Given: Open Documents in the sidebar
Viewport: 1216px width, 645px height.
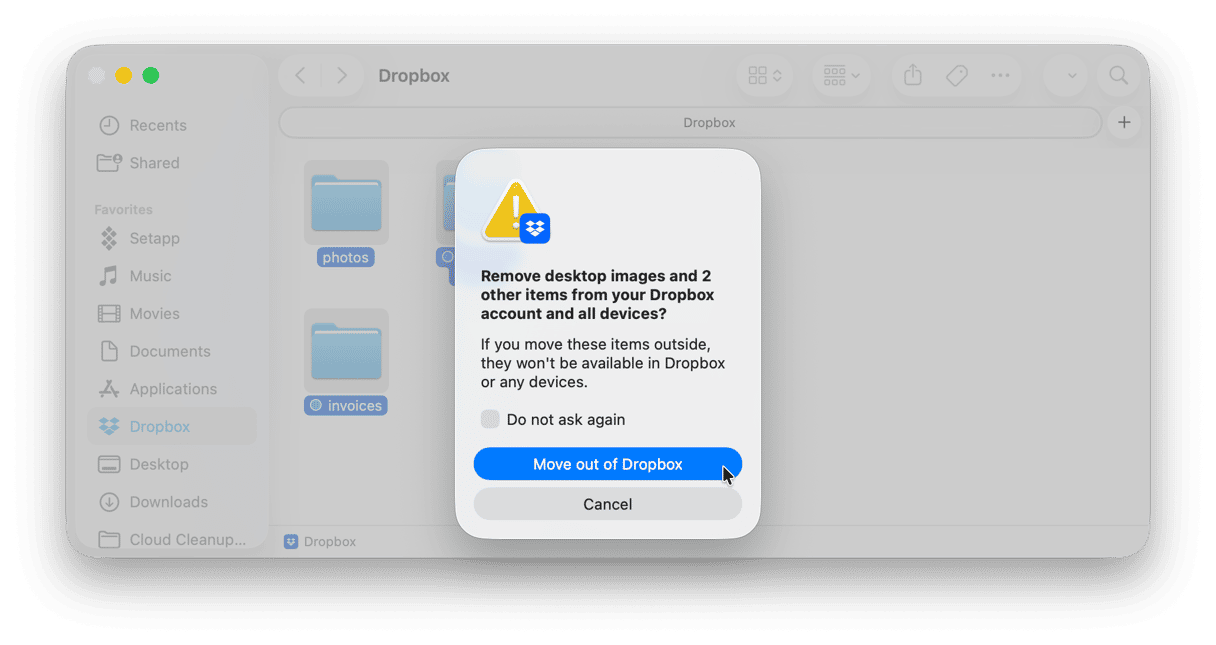Looking at the screenshot, I should (x=172, y=351).
